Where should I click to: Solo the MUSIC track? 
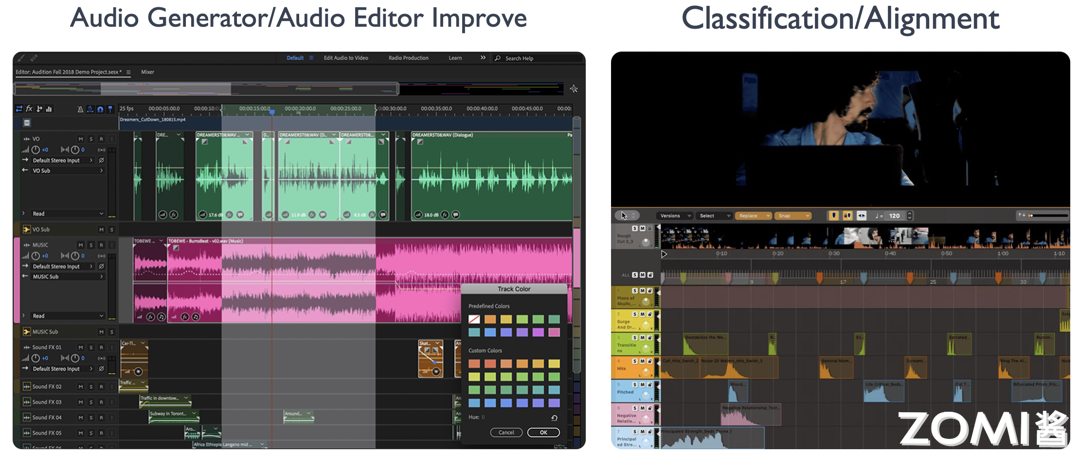tap(91, 245)
